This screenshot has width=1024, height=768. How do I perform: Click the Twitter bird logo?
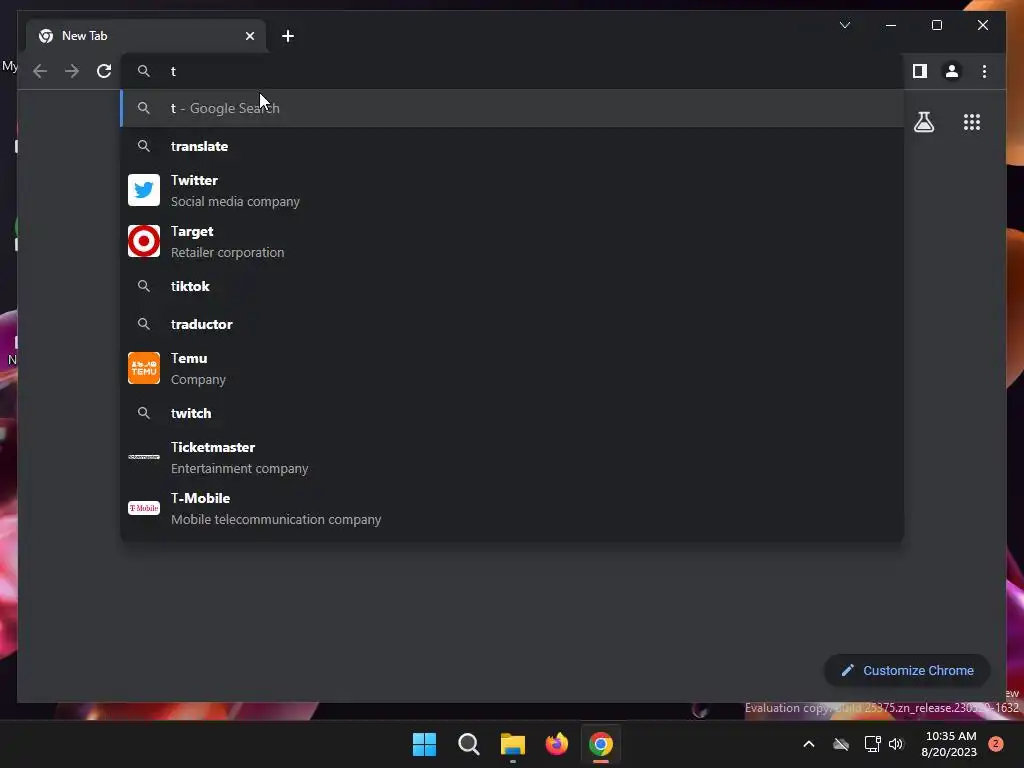tap(144, 190)
